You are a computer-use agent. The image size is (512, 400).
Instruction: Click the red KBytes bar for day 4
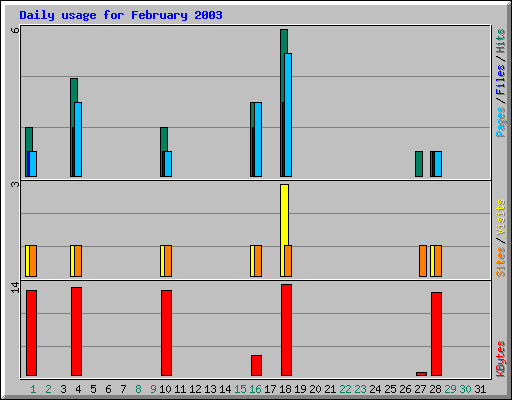76,331
